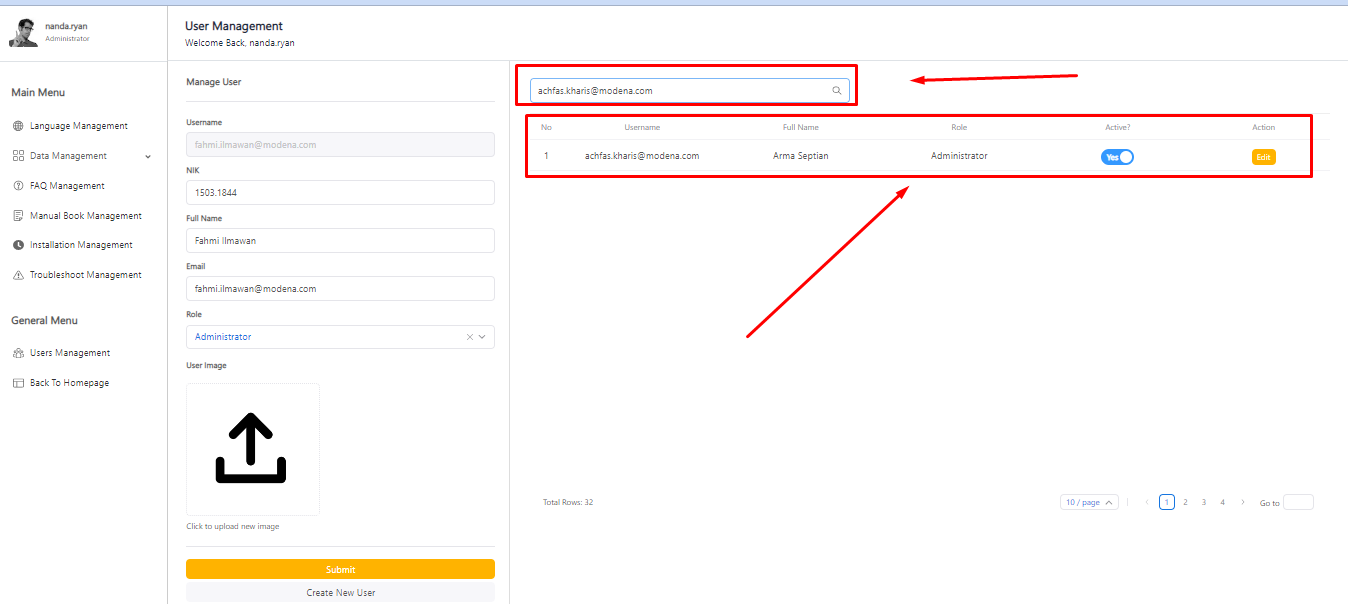Click the Submit button
The height and width of the screenshot is (604, 1348).
(340, 569)
